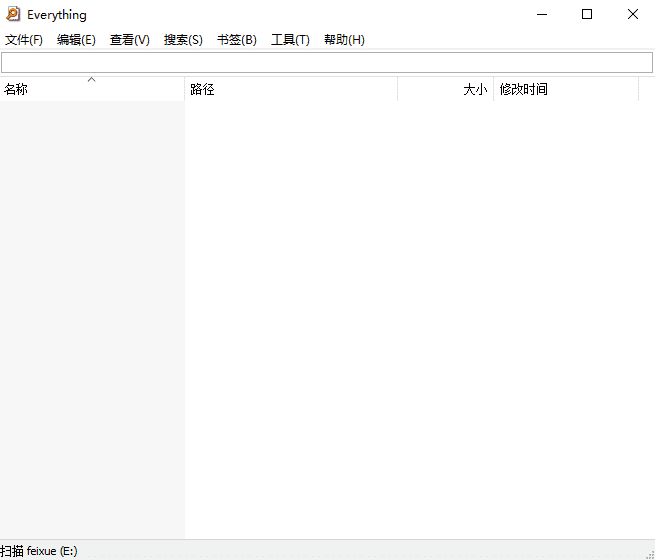Click the search input field
Screen dimensions: 655x560
[x=327, y=63]
